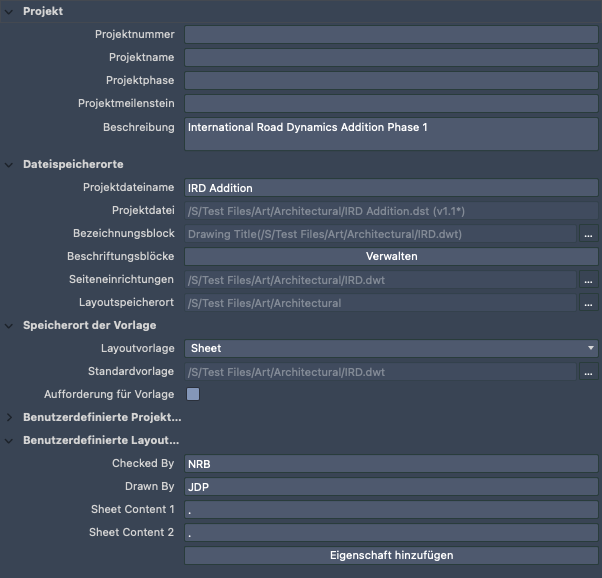Open the Layoutvorlage dropdown
The height and width of the screenshot is (578, 602).
coord(392,349)
